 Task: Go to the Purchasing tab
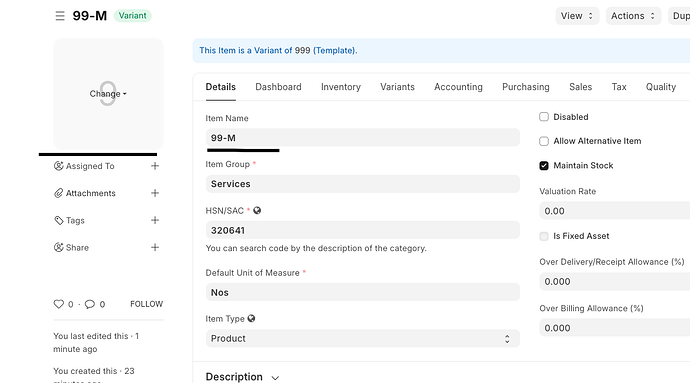[525, 87]
